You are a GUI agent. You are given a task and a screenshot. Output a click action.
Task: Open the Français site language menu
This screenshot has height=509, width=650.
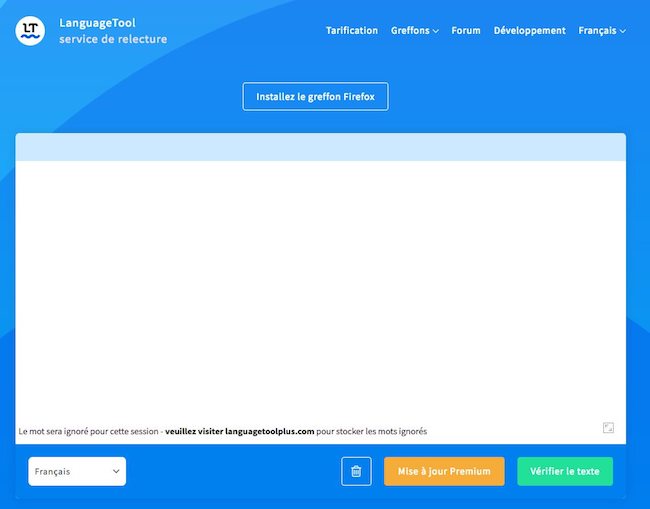(602, 31)
